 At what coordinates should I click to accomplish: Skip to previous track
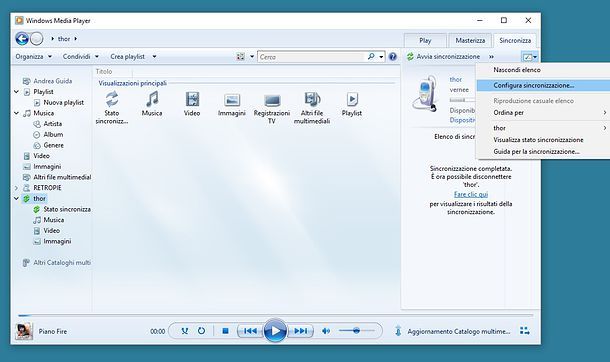tap(250, 331)
